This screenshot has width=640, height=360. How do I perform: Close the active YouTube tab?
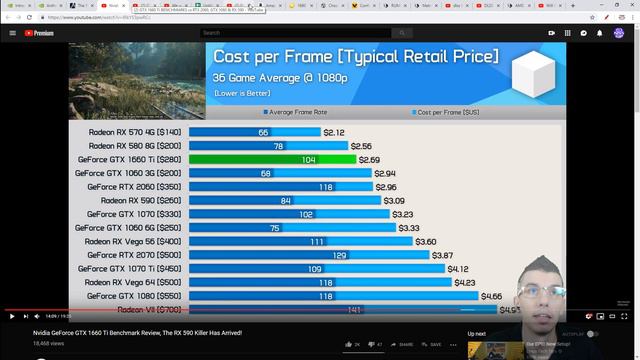(x=124, y=6)
